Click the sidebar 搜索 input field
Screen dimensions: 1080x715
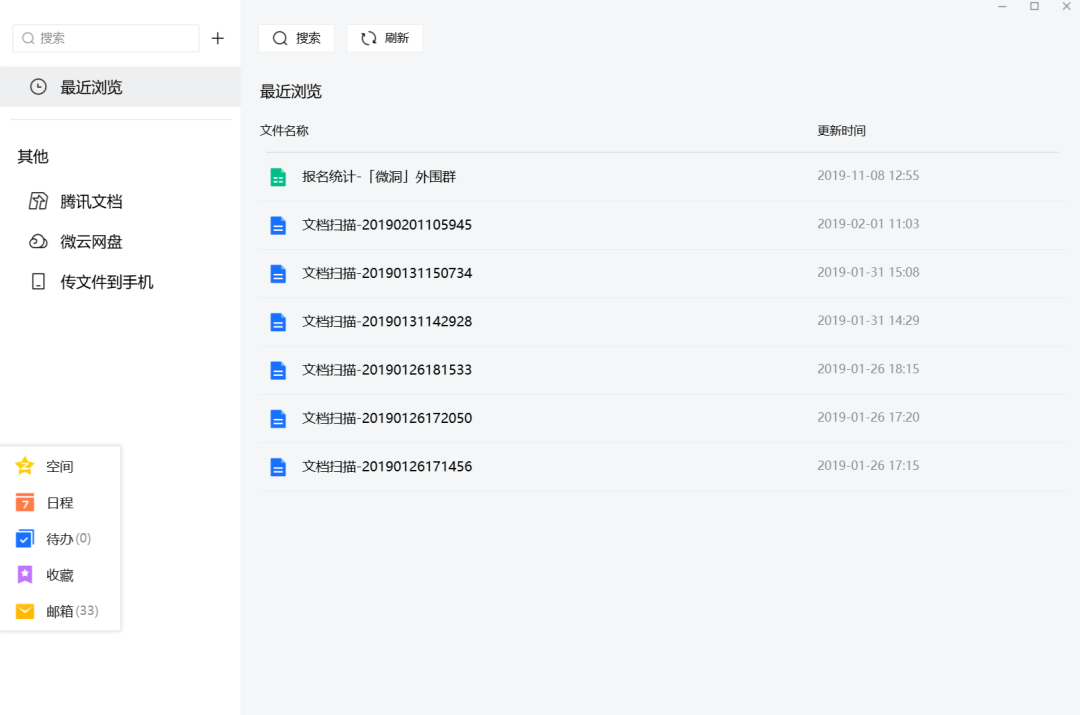pyautogui.click(x=106, y=39)
